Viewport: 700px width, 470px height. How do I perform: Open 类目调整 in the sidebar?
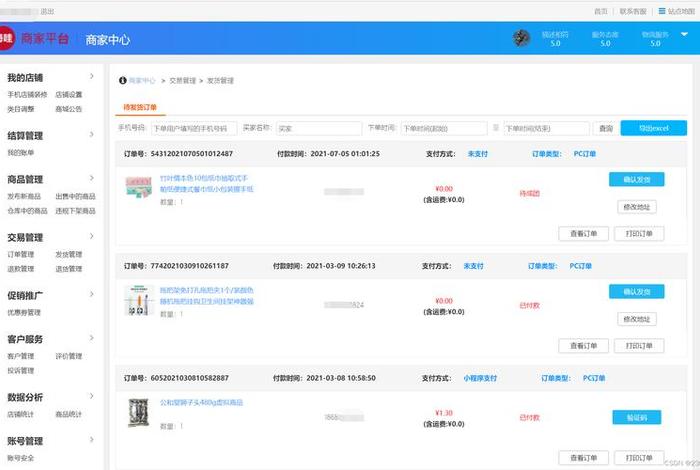pyautogui.click(x=21, y=109)
